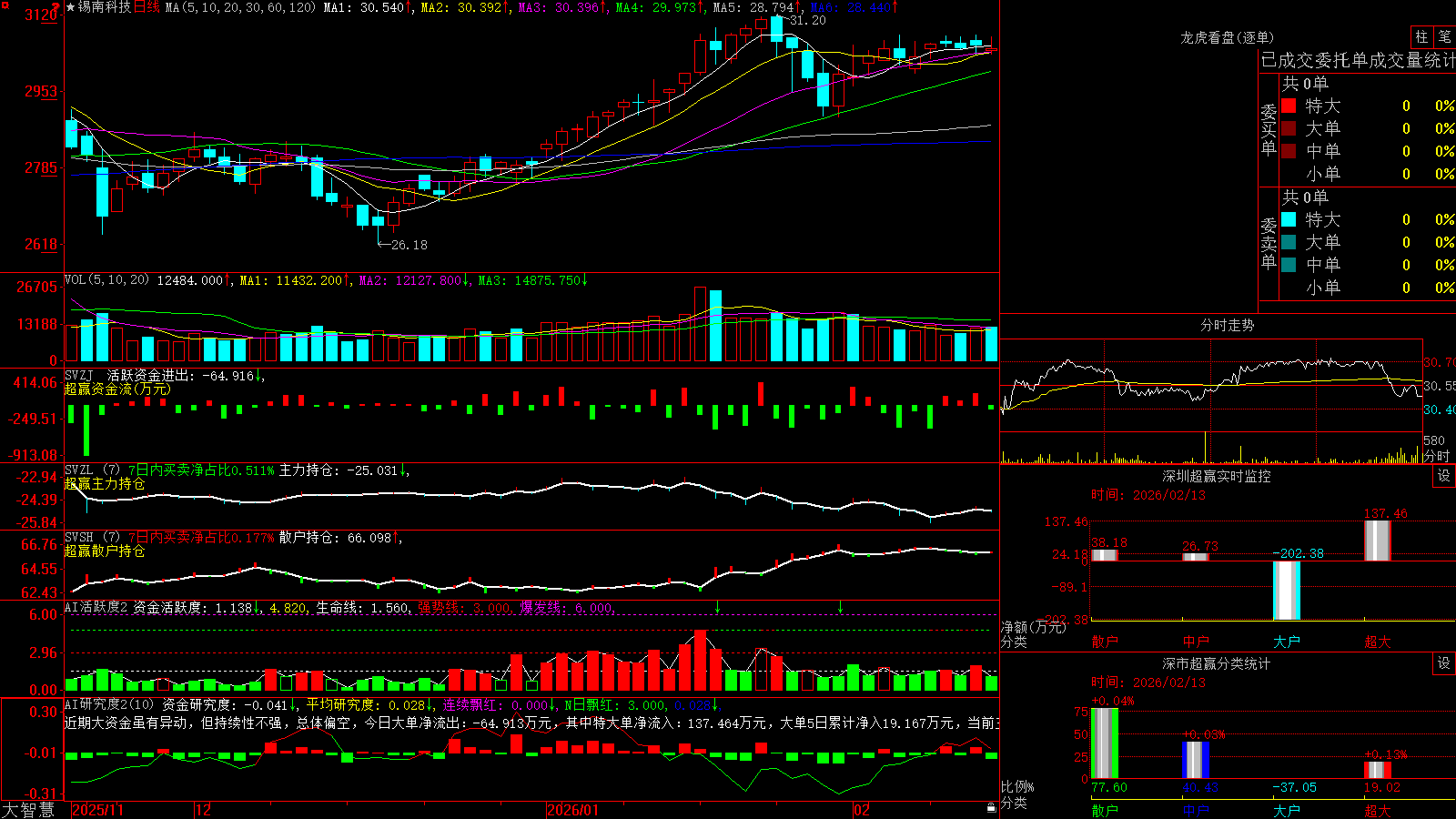Image resolution: width=1456 pixels, height=819 pixels.
Task: Click the 分时 label beside the intraday chart
Action: click(x=1436, y=456)
